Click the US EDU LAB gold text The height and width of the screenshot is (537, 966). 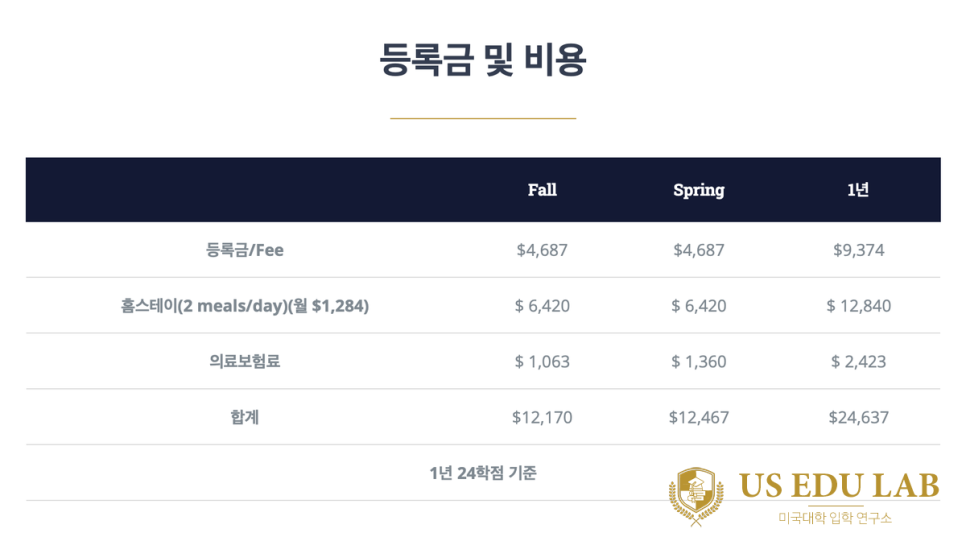point(838,486)
